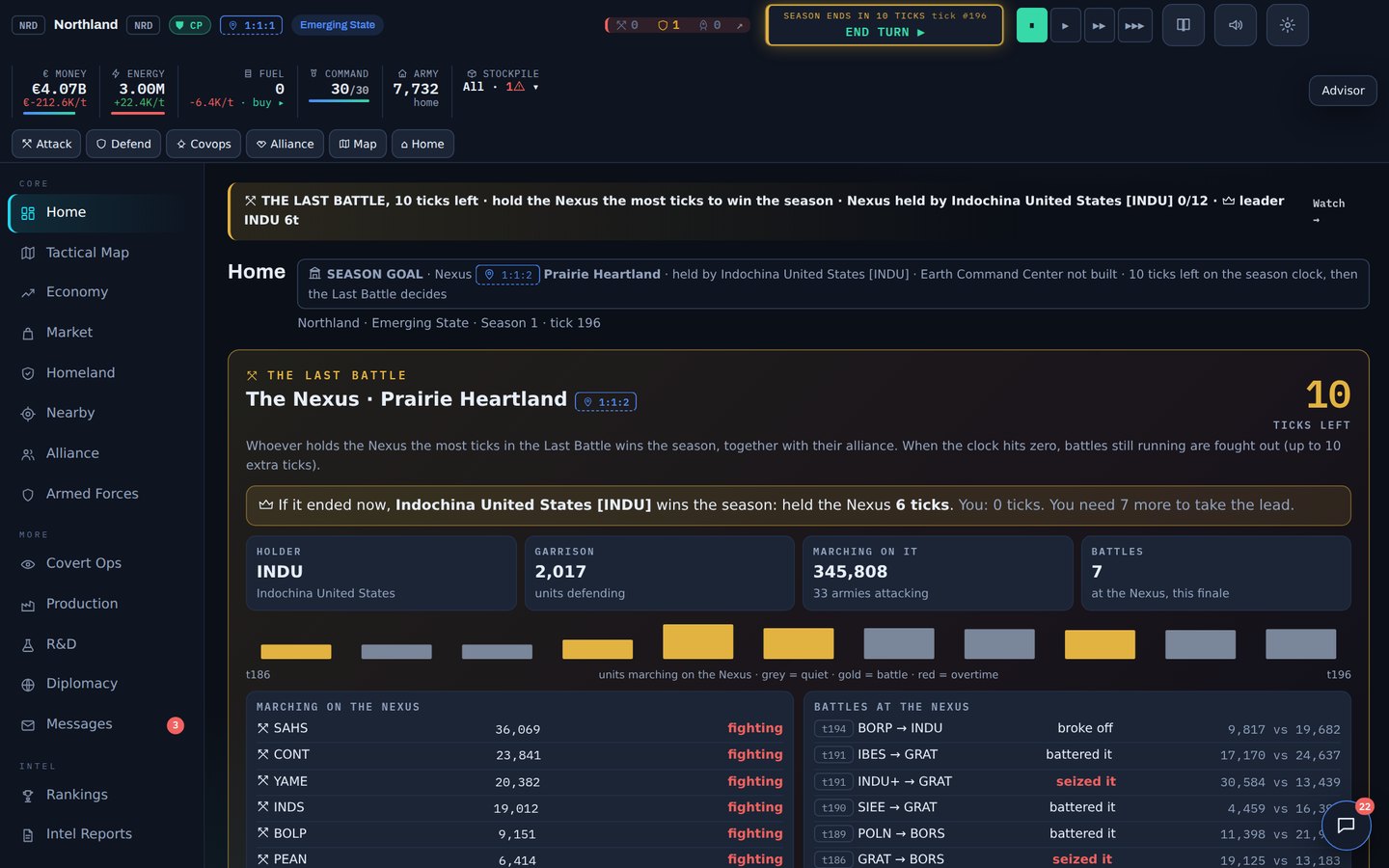Set double fast-forward speed
The image size is (1389, 868).
1099,25
